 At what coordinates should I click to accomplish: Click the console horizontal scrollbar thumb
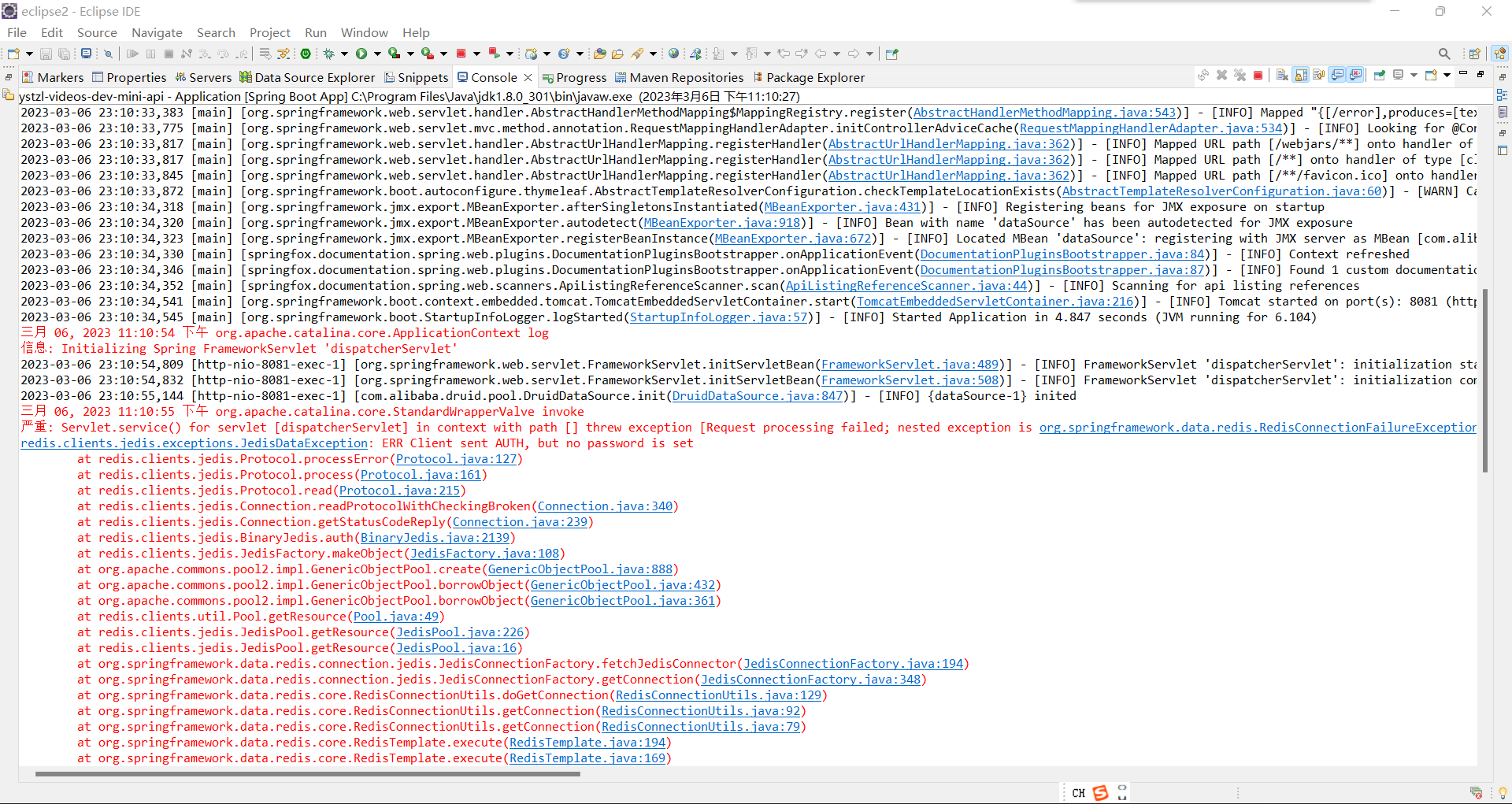(x=308, y=774)
